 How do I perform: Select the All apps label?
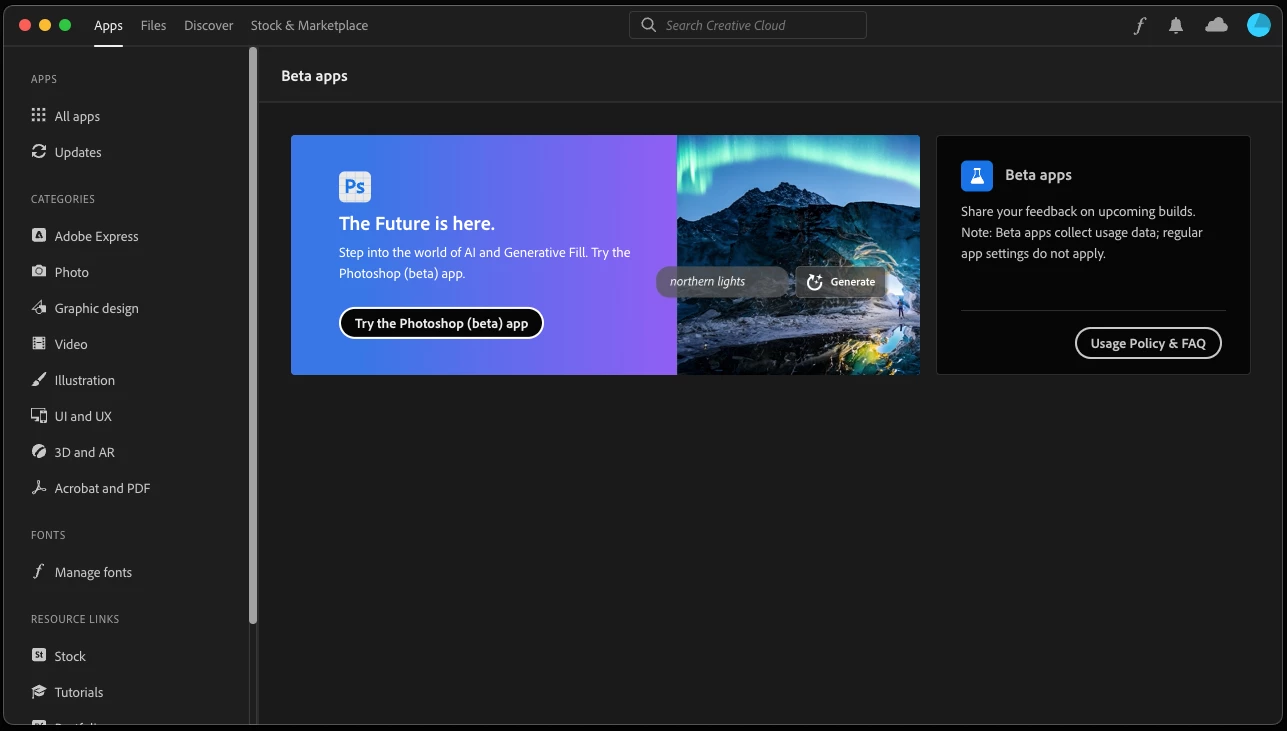(77, 117)
